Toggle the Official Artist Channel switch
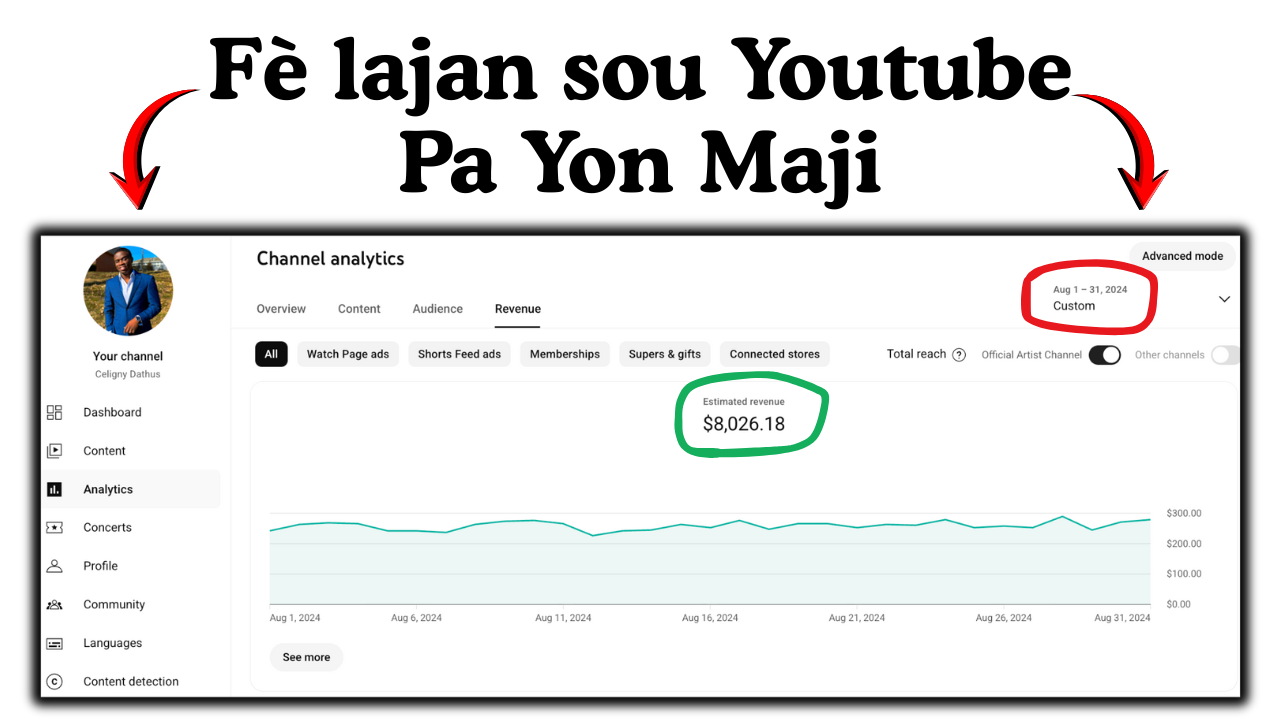The height and width of the screenshot is (720, 1280). coord(1105,355)
